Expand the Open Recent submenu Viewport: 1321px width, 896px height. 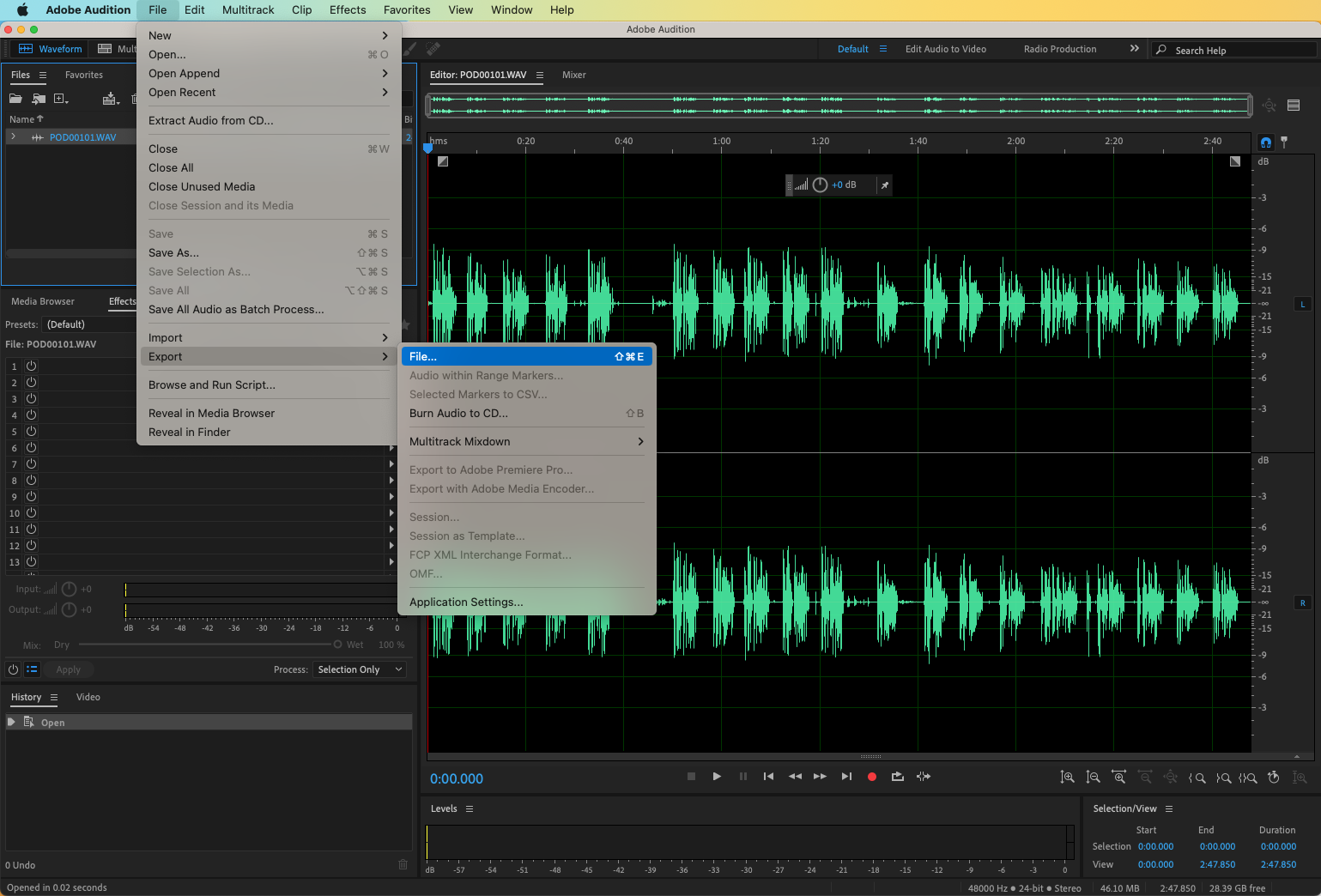click(269, 92)
